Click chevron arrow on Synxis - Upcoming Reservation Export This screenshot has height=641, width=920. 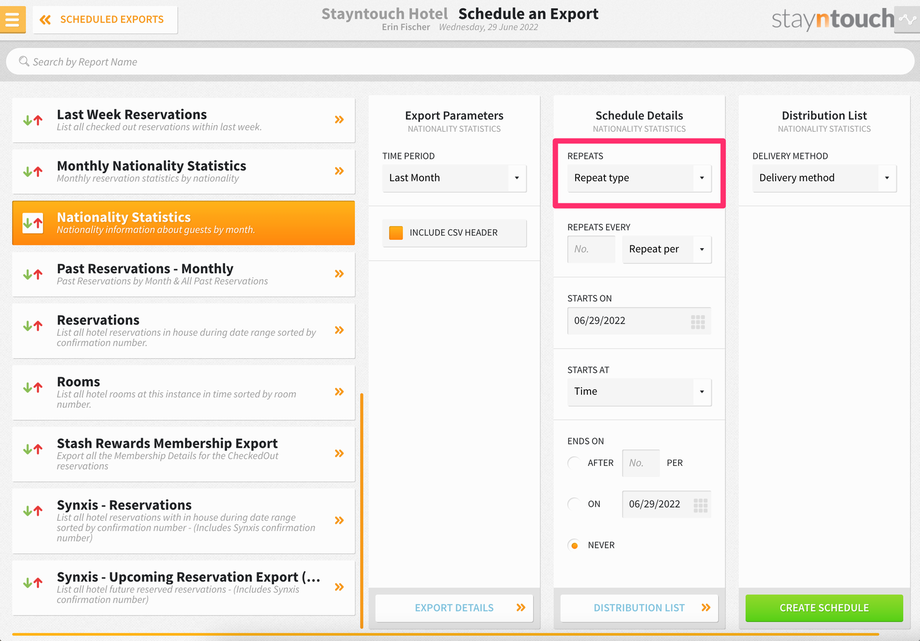[x=339, y=586]
